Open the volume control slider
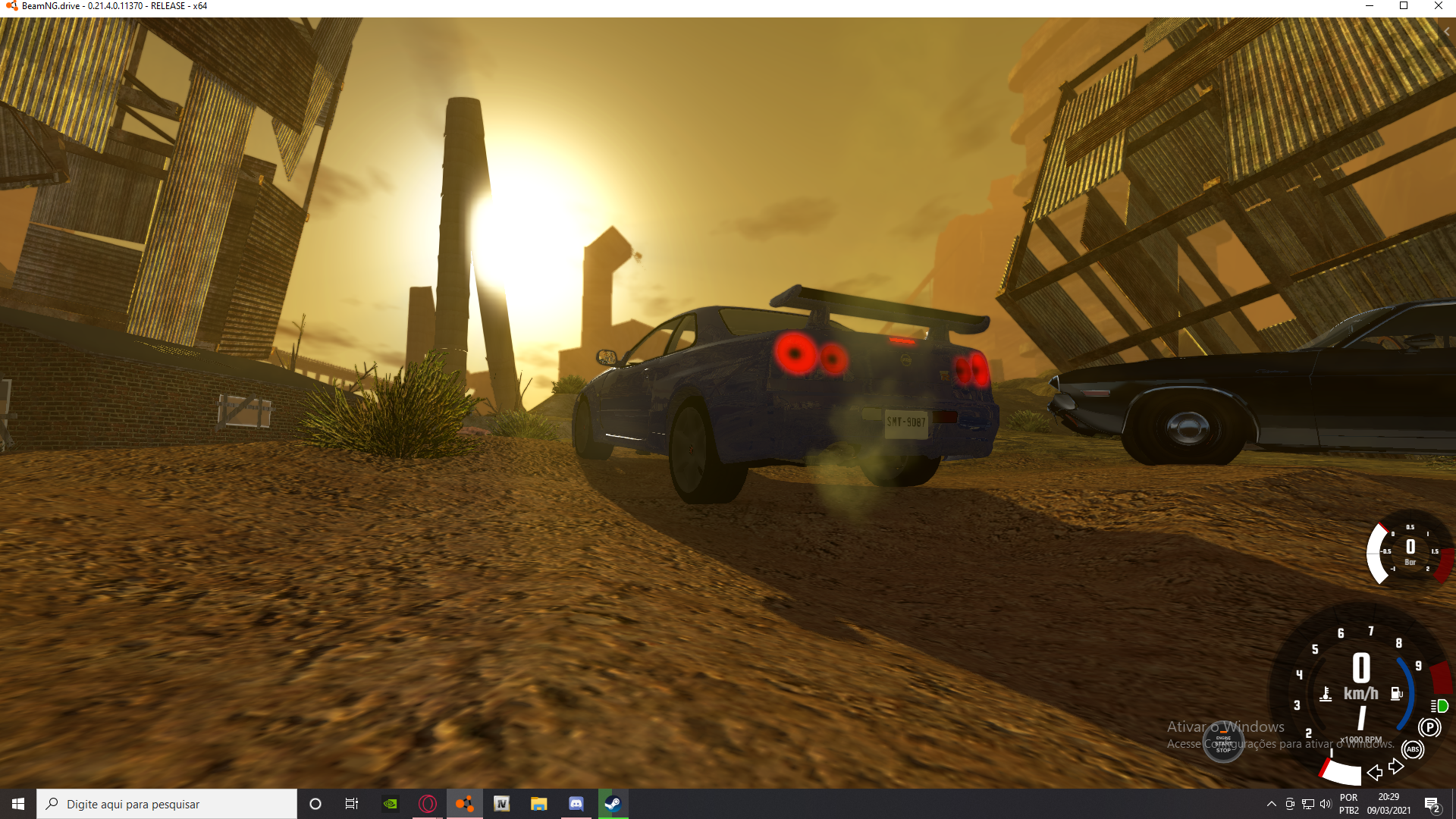The width and height of the screenshot is (1456, 819). point(1325,804)
